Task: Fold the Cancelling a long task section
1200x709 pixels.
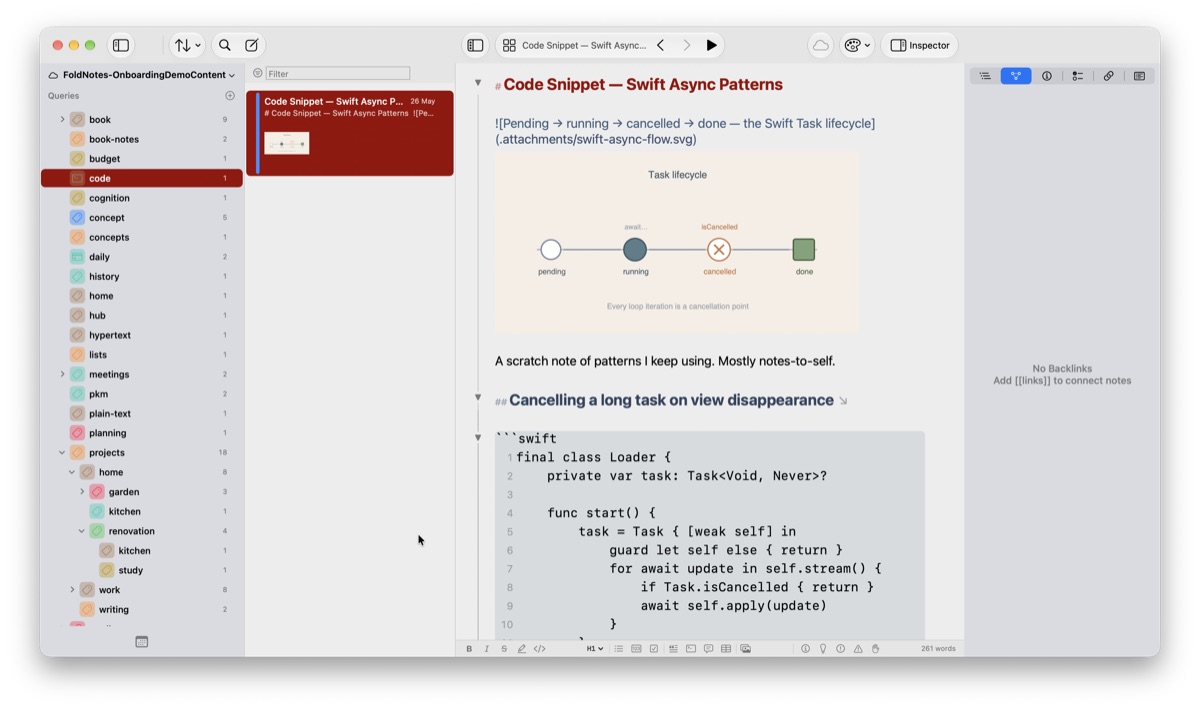Action: point(478,398)
